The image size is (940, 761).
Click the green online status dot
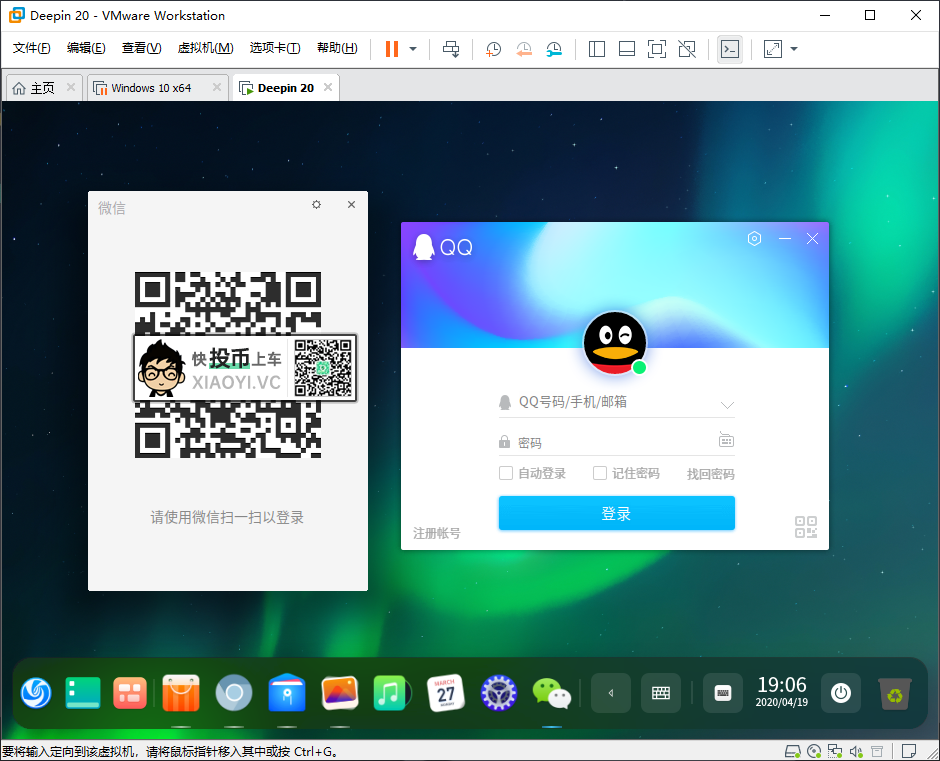coord(639,368)
